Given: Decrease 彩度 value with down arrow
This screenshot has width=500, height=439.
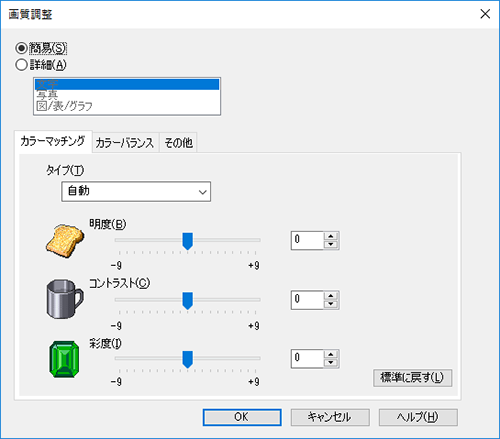Looking at the screenshot, I should (331, 363).
